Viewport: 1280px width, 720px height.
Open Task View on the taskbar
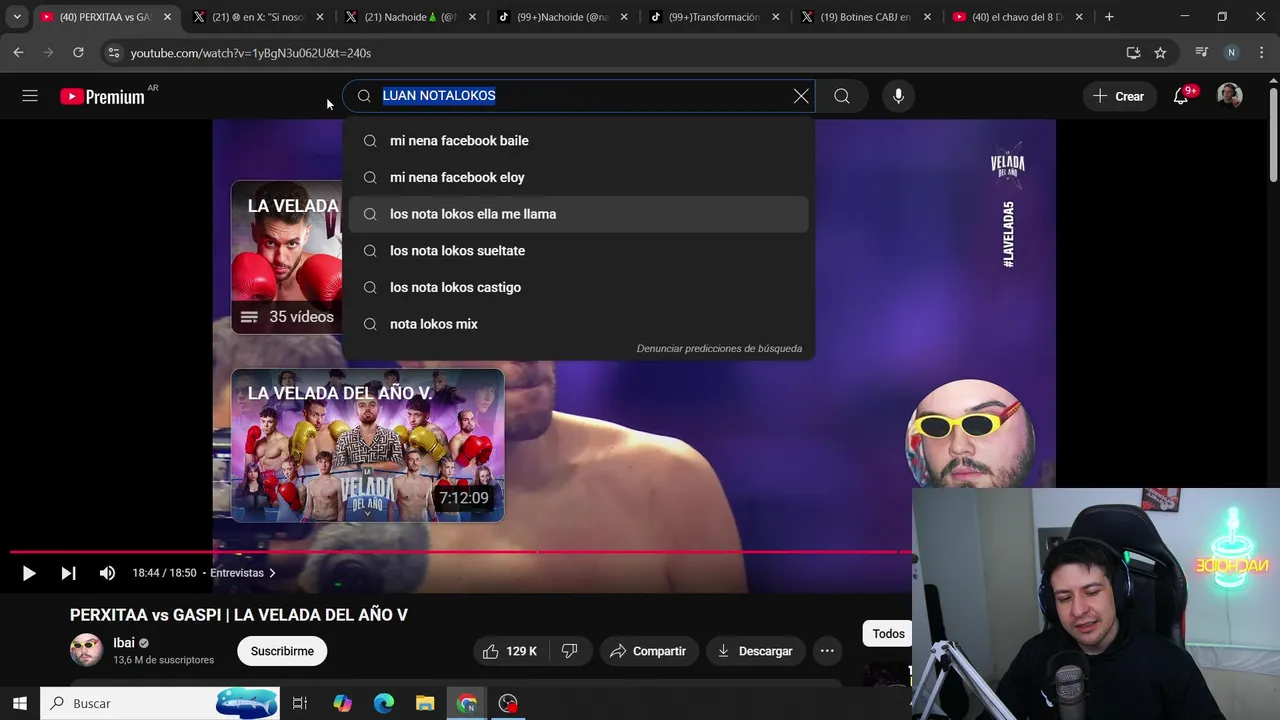click(300, 703)
